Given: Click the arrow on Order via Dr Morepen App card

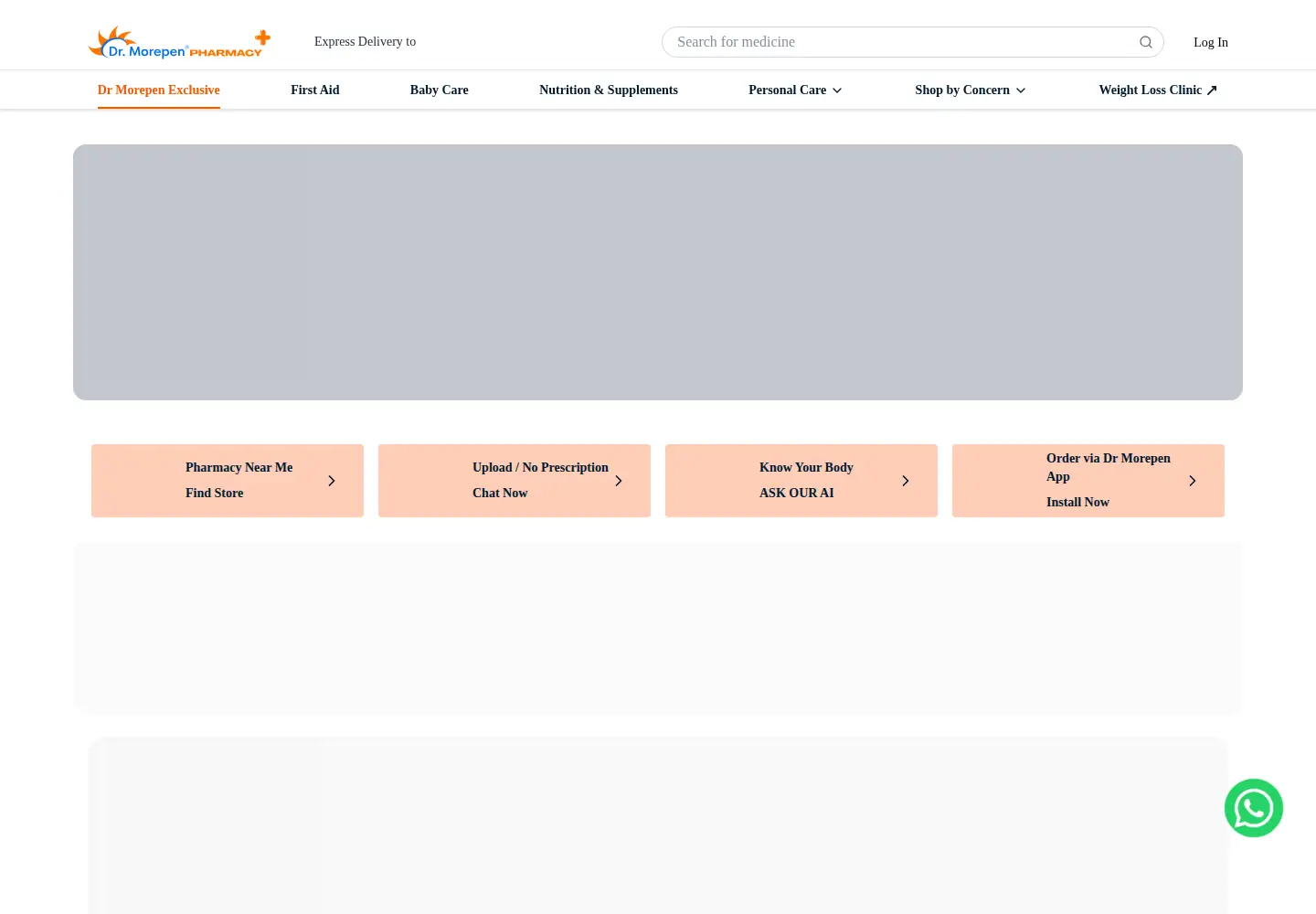Looking at the screenshot, I should [x=1193, y=481].
